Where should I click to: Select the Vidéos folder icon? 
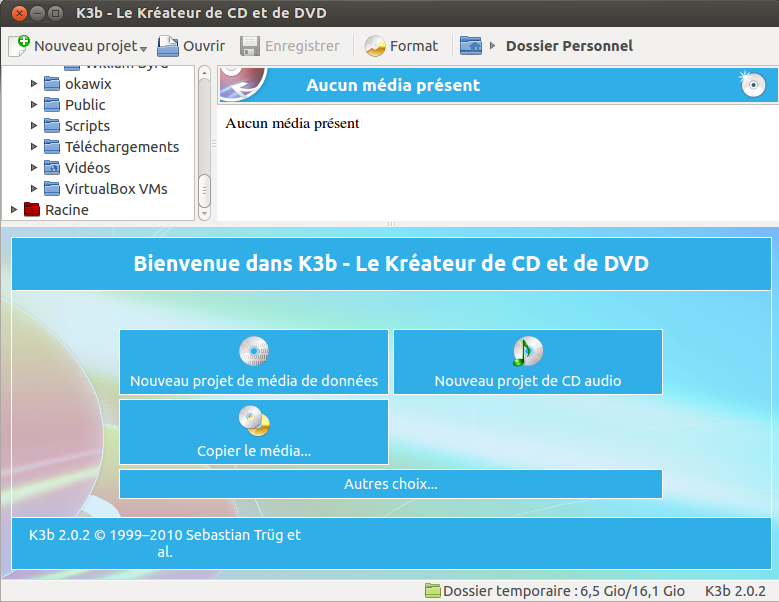[52, 167]
